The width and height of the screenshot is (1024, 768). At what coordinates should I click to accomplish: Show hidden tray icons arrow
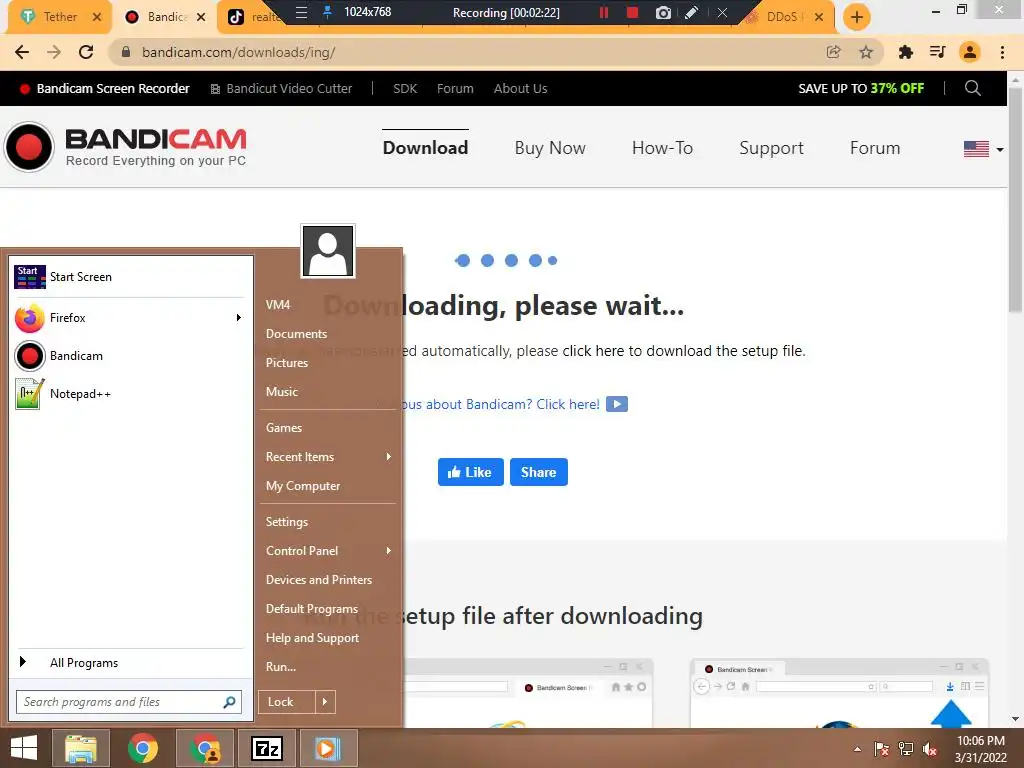tap(857, 749)
